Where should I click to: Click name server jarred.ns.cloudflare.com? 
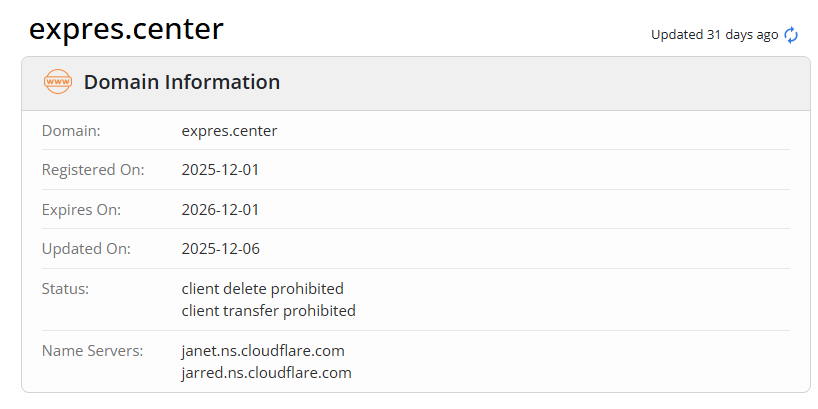(x=266, y=373)
